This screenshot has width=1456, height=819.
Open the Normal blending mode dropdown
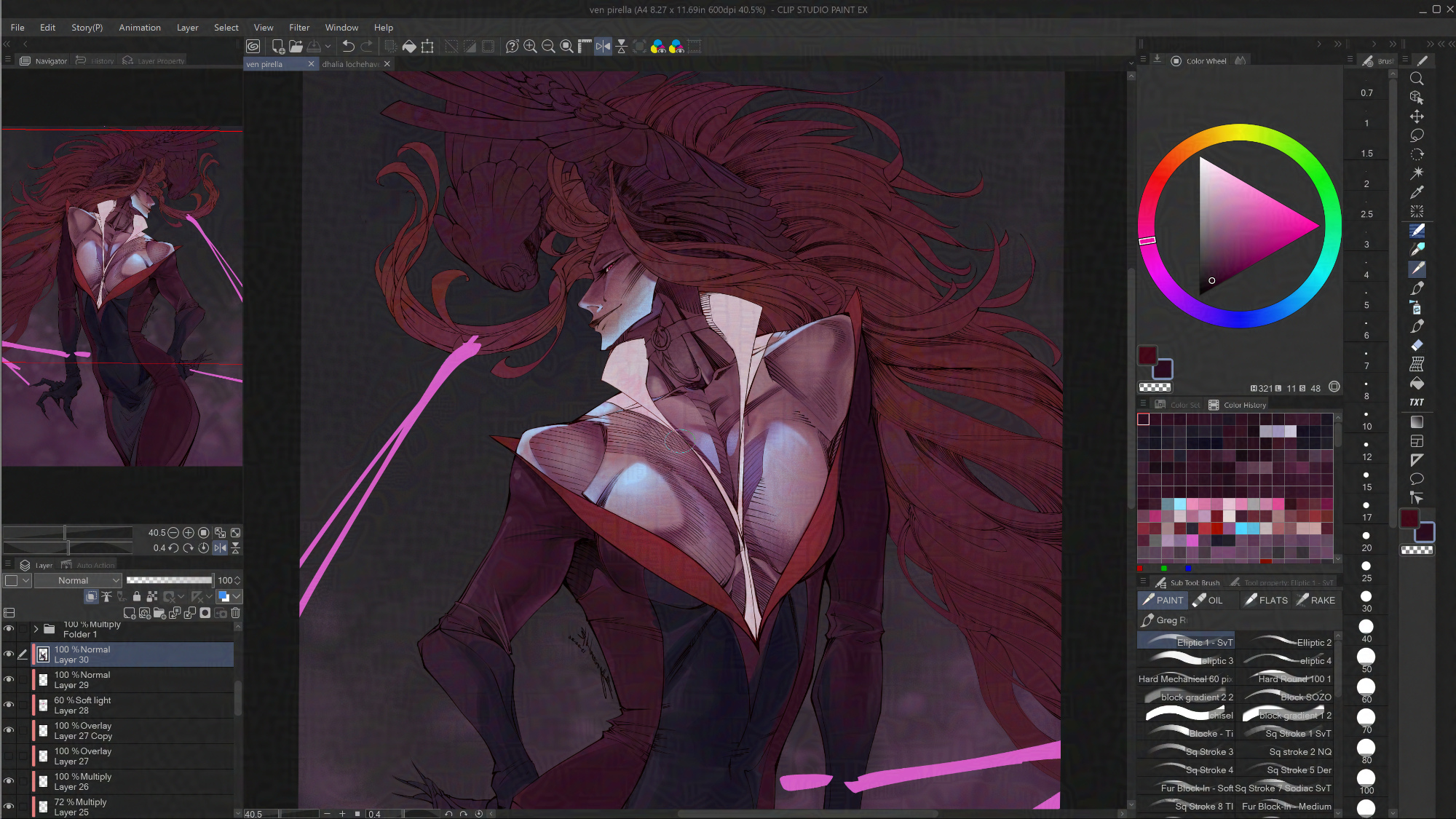(x=79, y=580)
